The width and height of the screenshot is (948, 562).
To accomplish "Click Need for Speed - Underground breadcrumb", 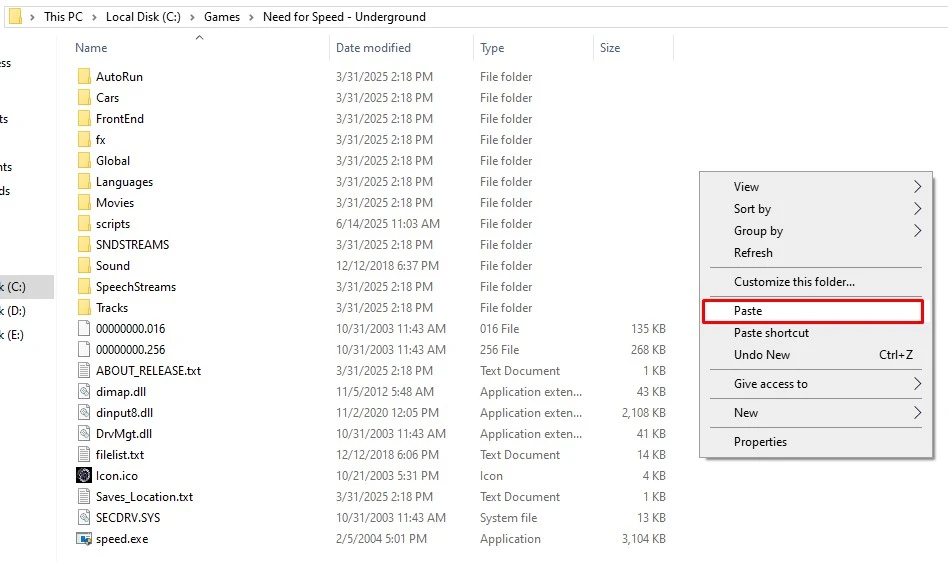I will tap(344, 17).
